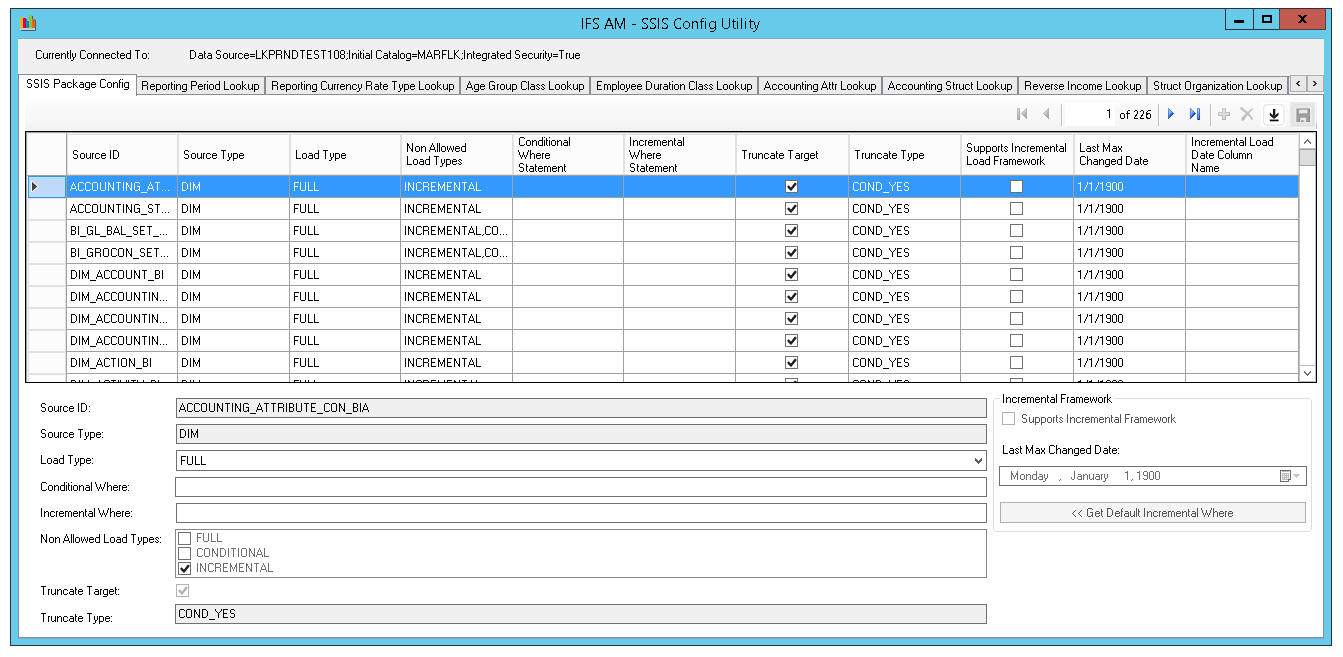
Task: Click Get Default Incremental Where button
Action: point(1152,513)
